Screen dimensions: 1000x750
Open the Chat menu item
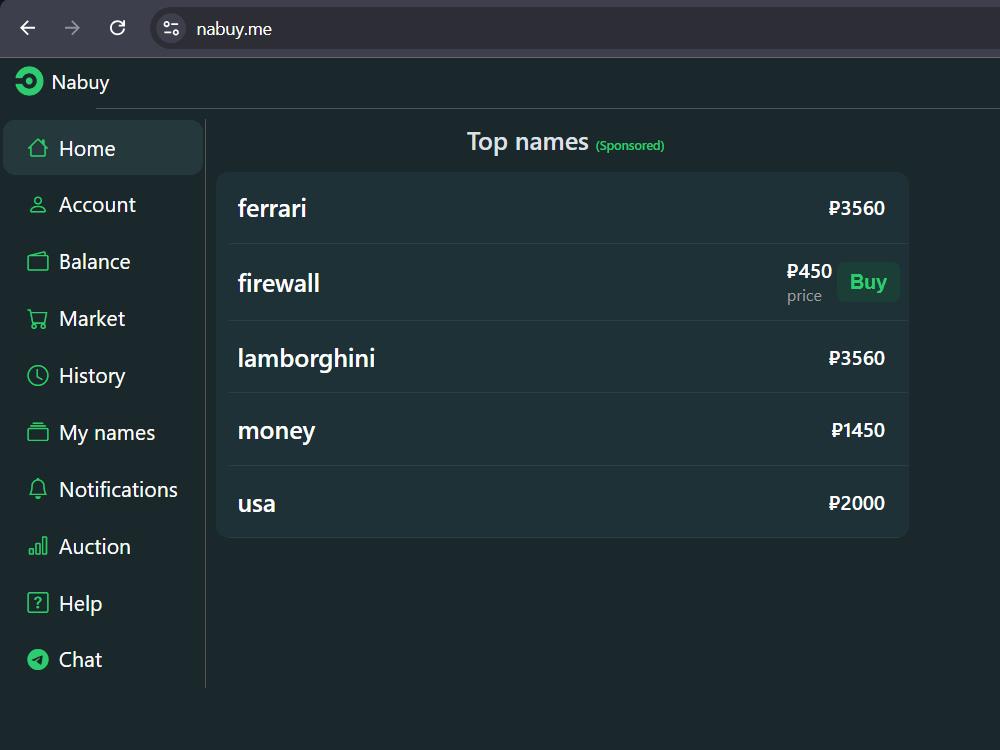[103, 659]
